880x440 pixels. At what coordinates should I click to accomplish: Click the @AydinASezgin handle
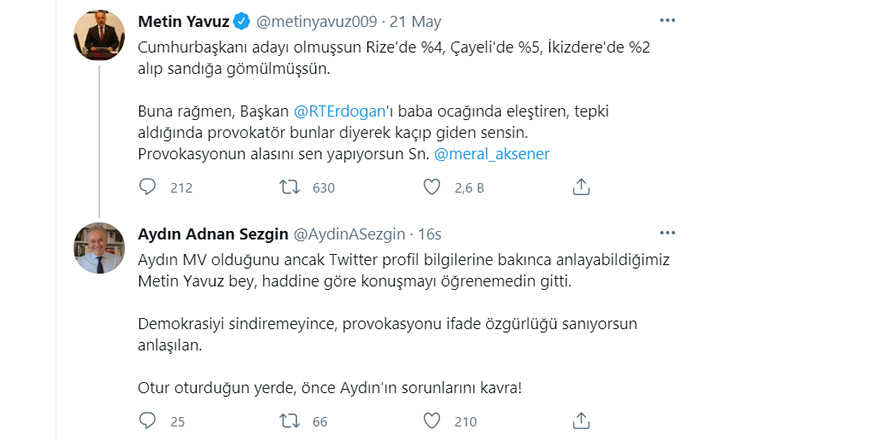[348, 234]
